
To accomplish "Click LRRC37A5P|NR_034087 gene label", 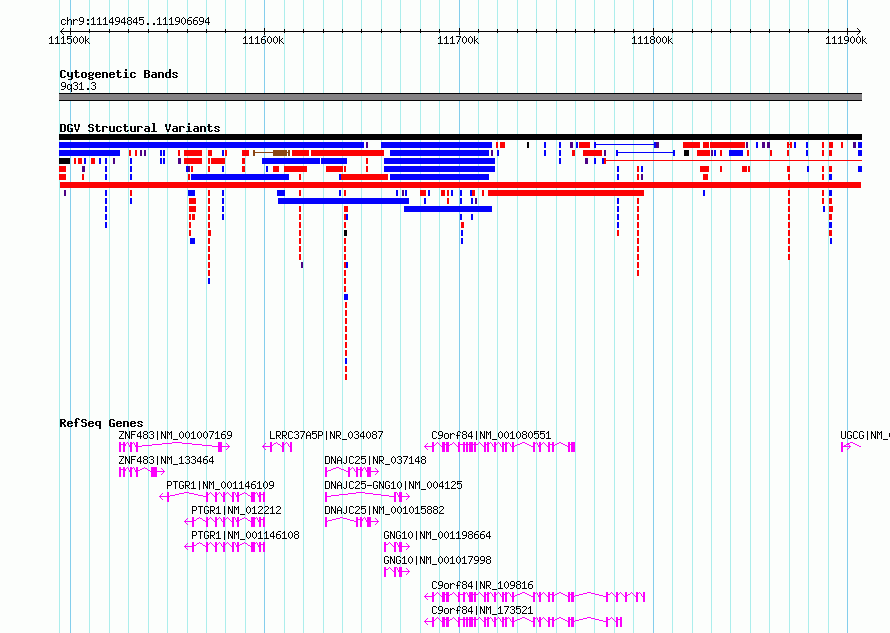I will [326, 435].
